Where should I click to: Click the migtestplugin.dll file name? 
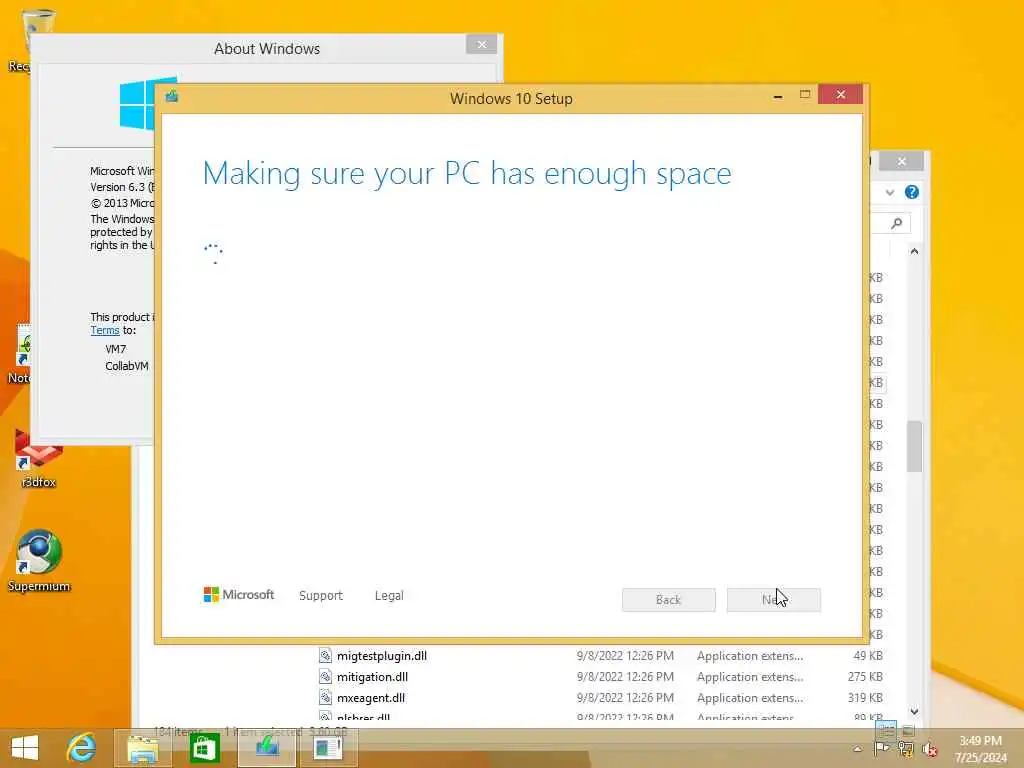pyautogui.click(x=382, y=656)
